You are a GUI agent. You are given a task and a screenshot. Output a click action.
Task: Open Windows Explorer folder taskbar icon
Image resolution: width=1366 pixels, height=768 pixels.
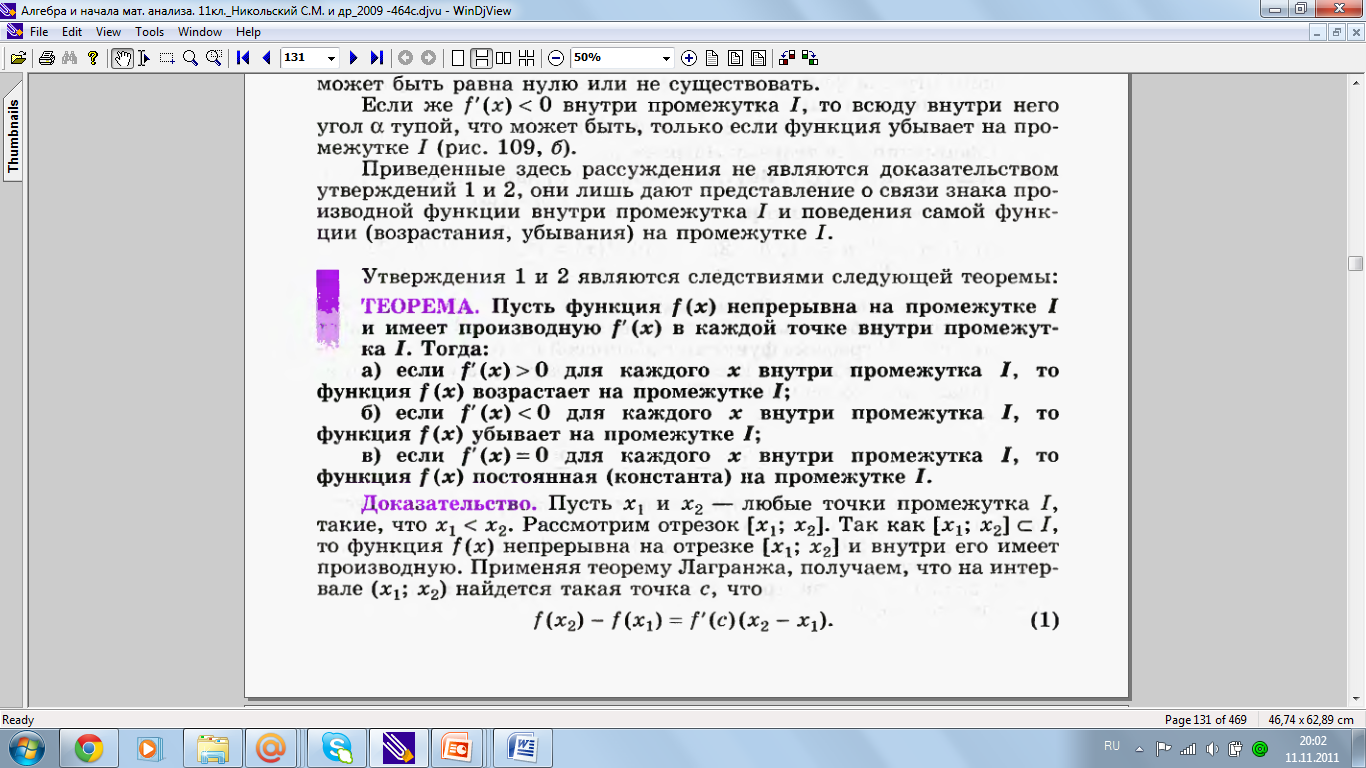[213, 748]
